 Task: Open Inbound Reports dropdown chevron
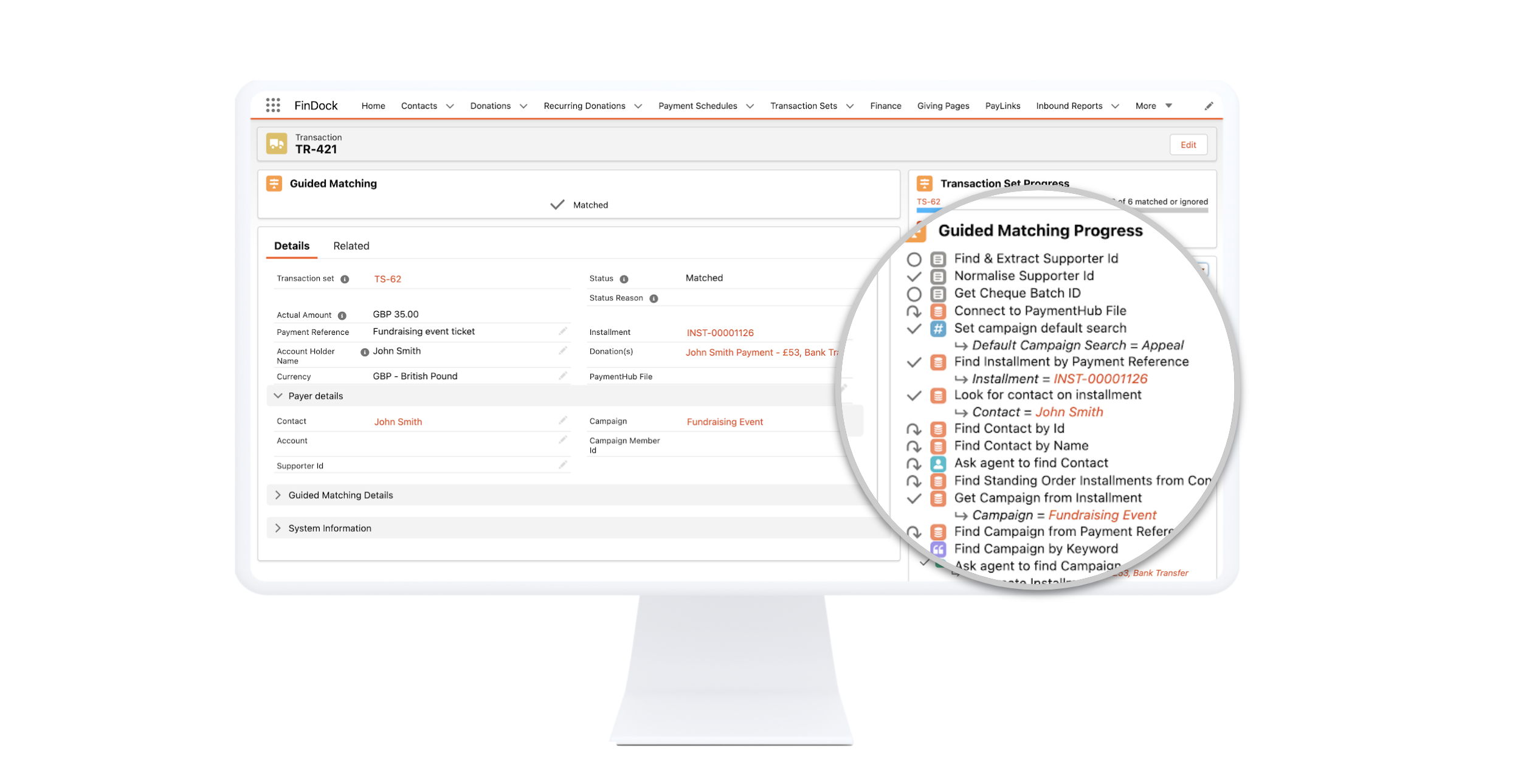(x=1115, y=106)
